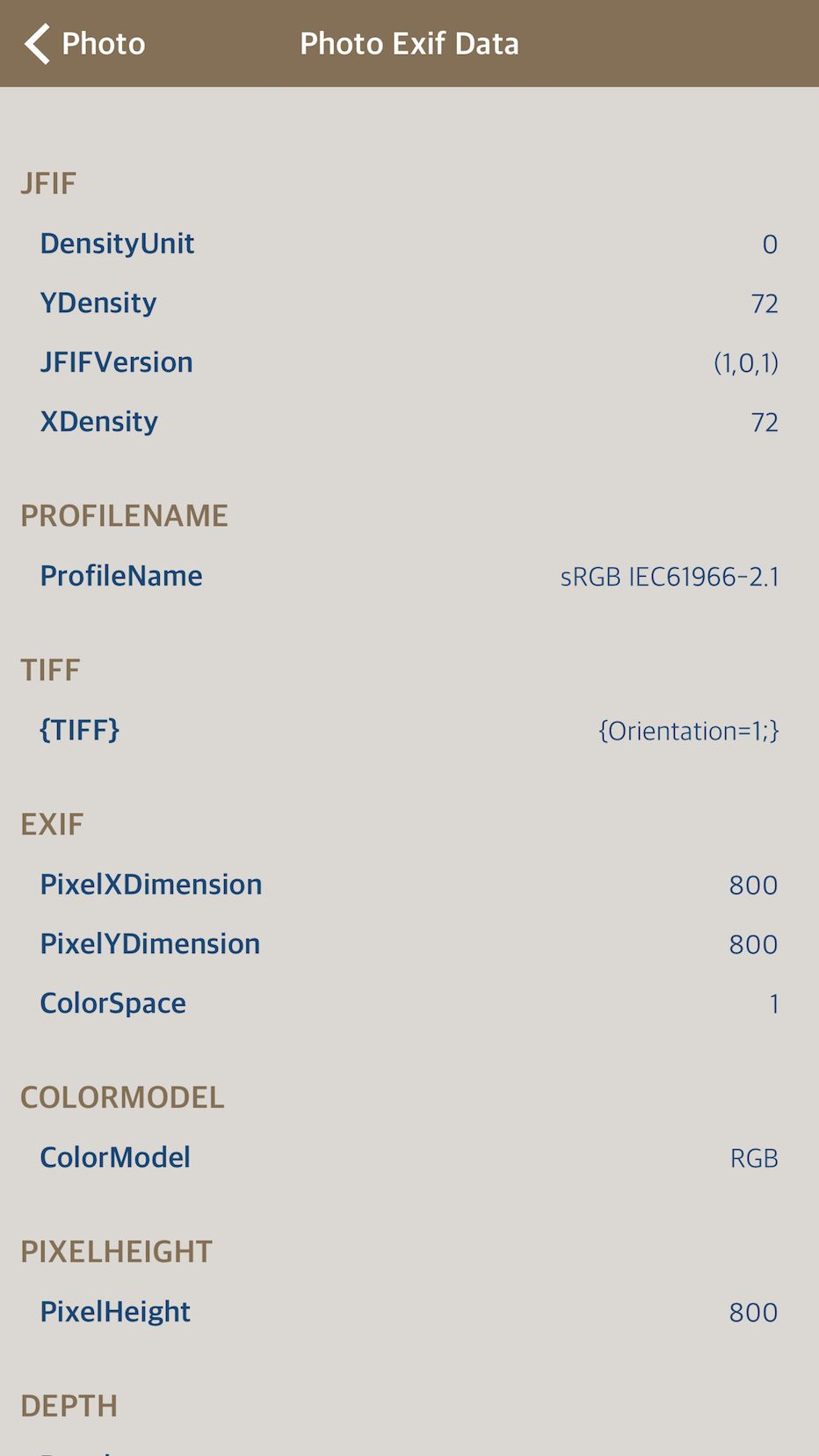Tap the Photo Exif Data title
Screen dimensions: 819x1456
coord(409,44)
